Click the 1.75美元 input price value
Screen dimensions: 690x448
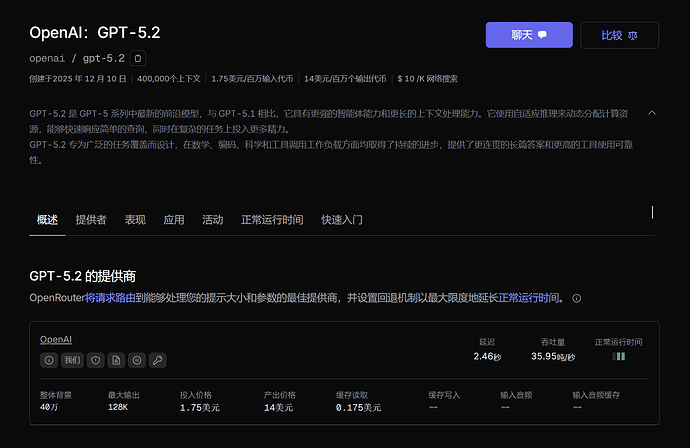pos(200,408)
